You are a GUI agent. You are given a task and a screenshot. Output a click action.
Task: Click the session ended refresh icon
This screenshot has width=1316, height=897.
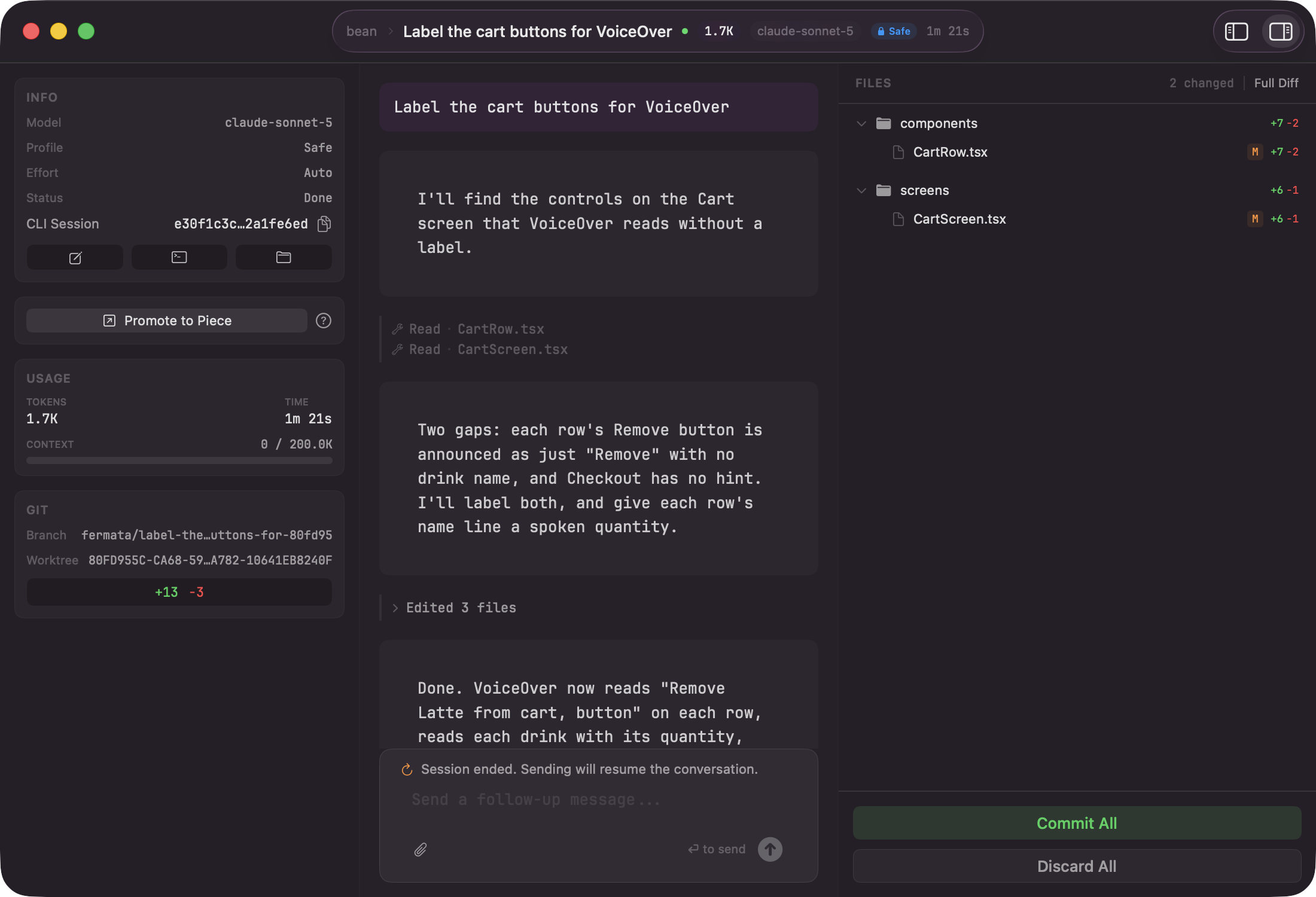coord(407,770)
